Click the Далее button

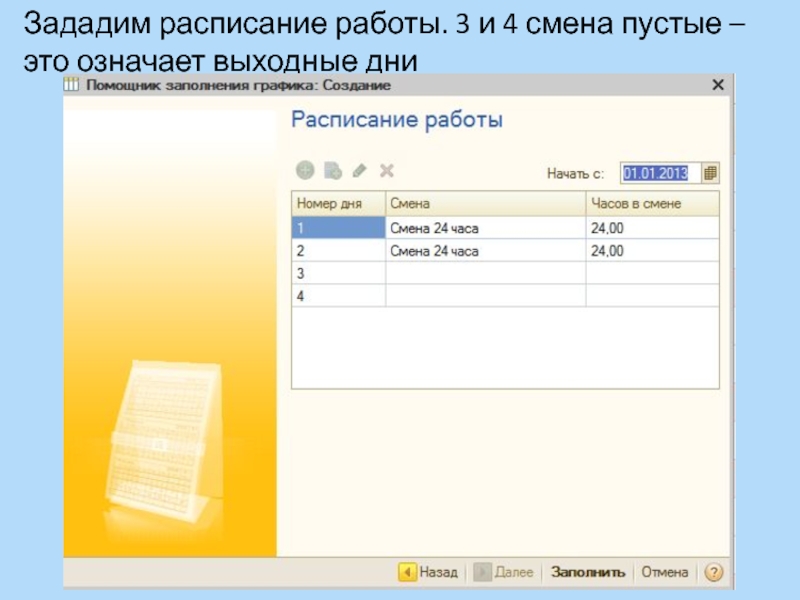tap(504, 572)
